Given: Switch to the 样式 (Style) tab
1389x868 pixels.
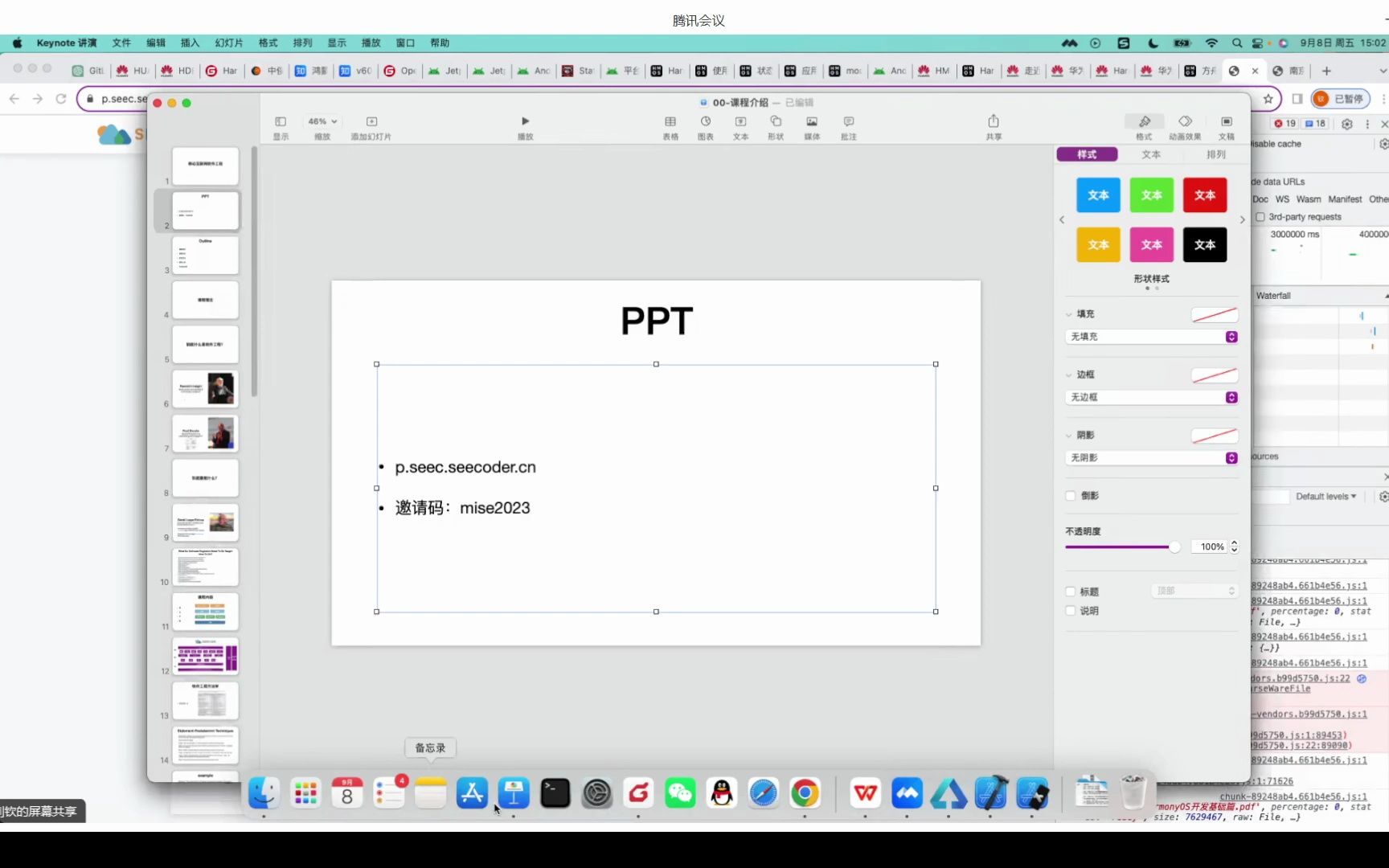Looking at the screenshot, I should point(1087,154).
